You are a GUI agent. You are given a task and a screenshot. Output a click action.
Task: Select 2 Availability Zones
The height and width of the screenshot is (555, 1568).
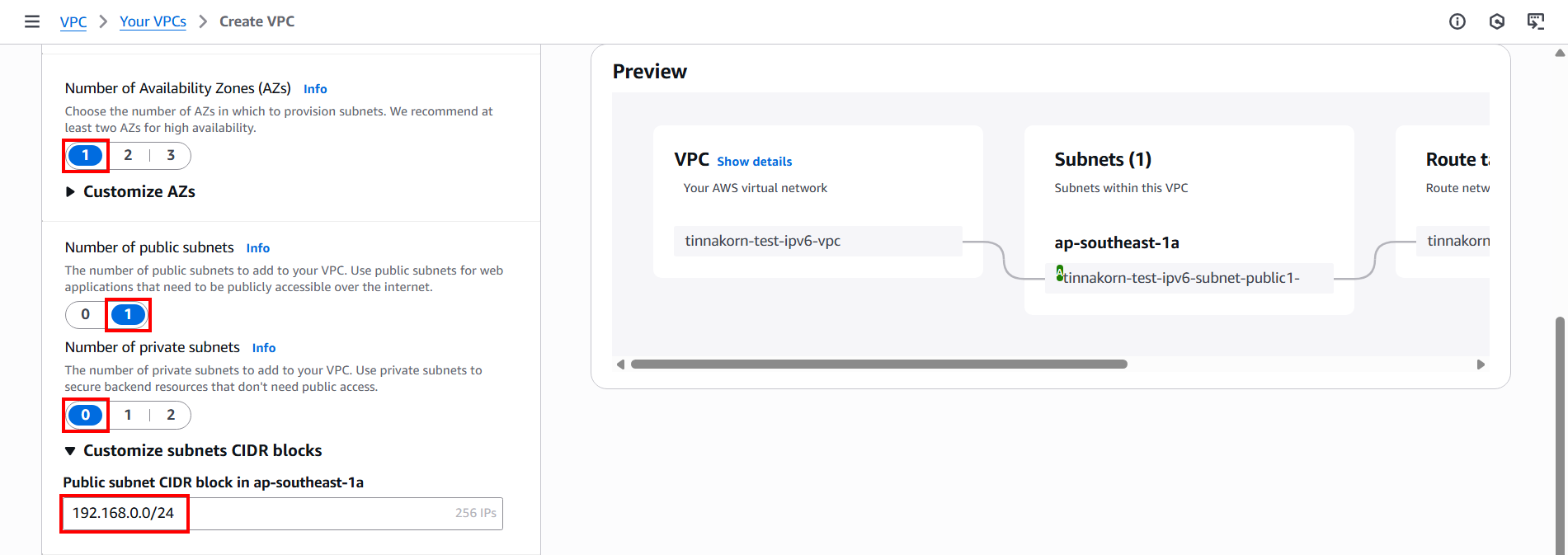(128, 155)
